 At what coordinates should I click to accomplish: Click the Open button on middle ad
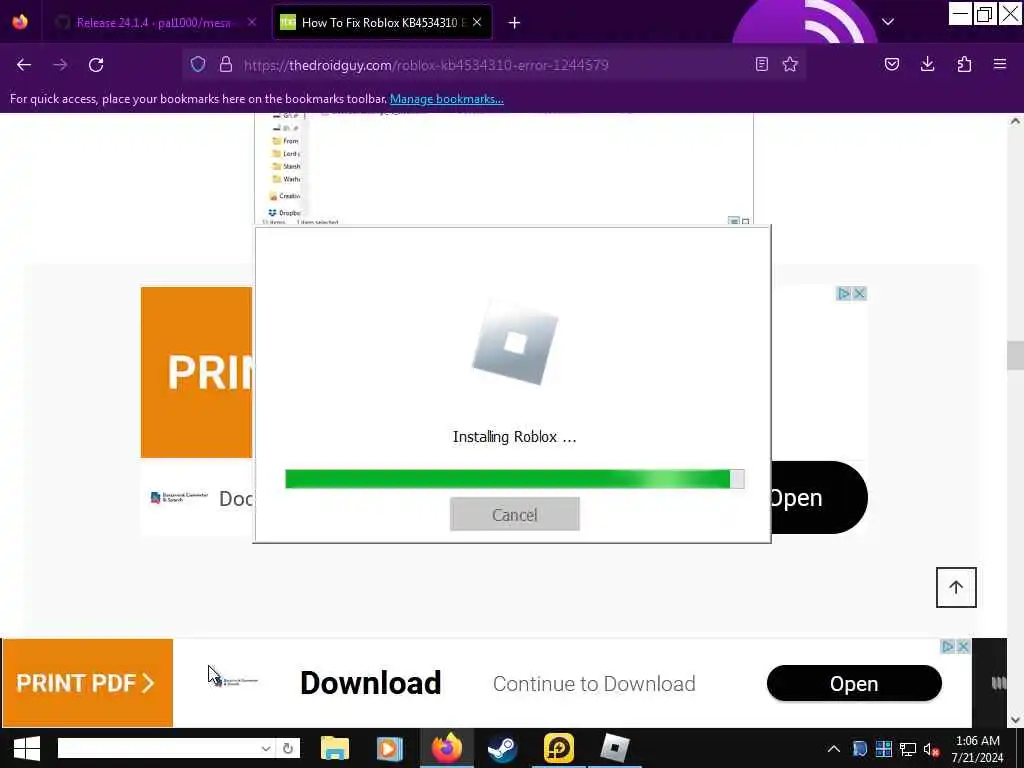coord(819,498)
